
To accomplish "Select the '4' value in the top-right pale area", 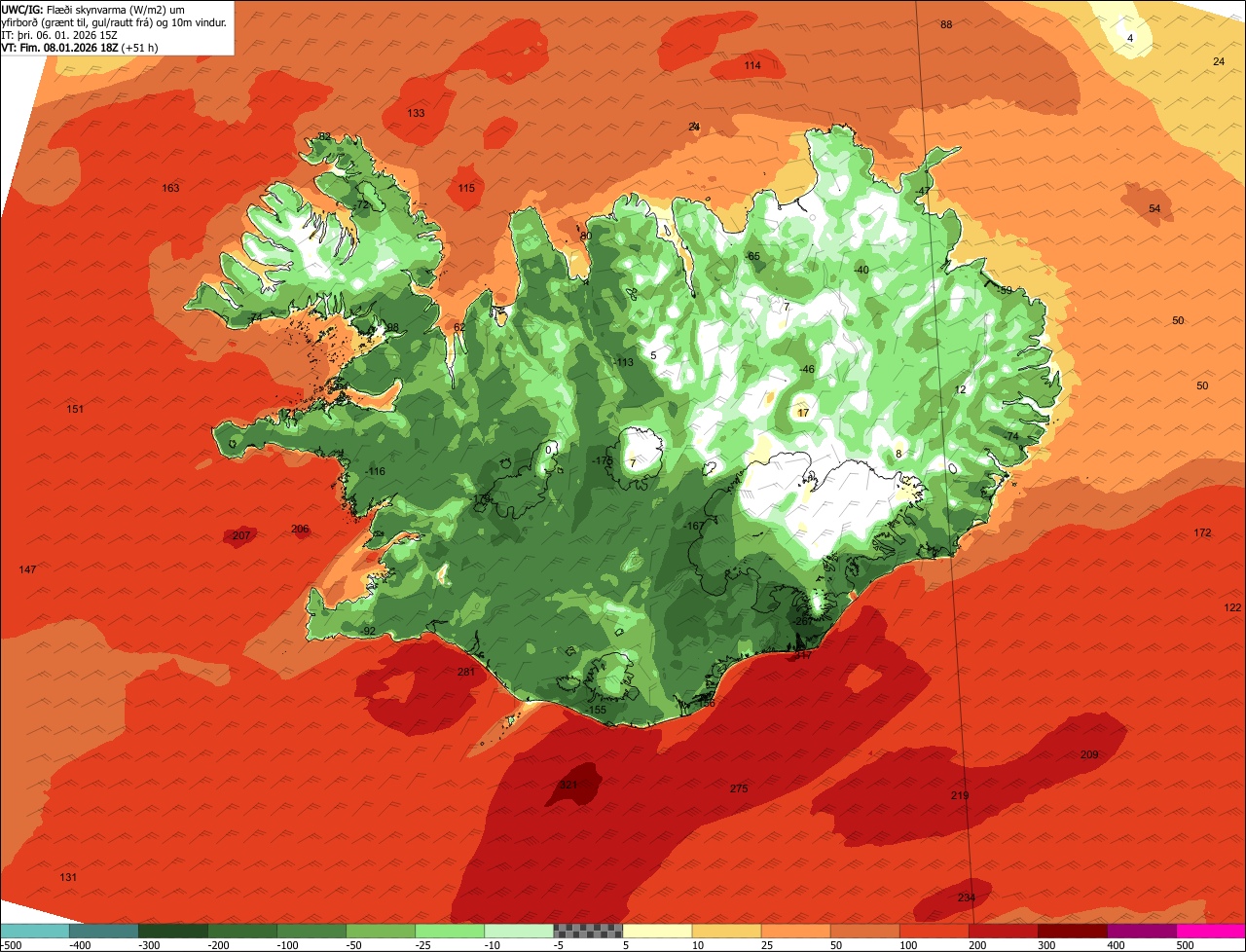I will (1130, 38).
